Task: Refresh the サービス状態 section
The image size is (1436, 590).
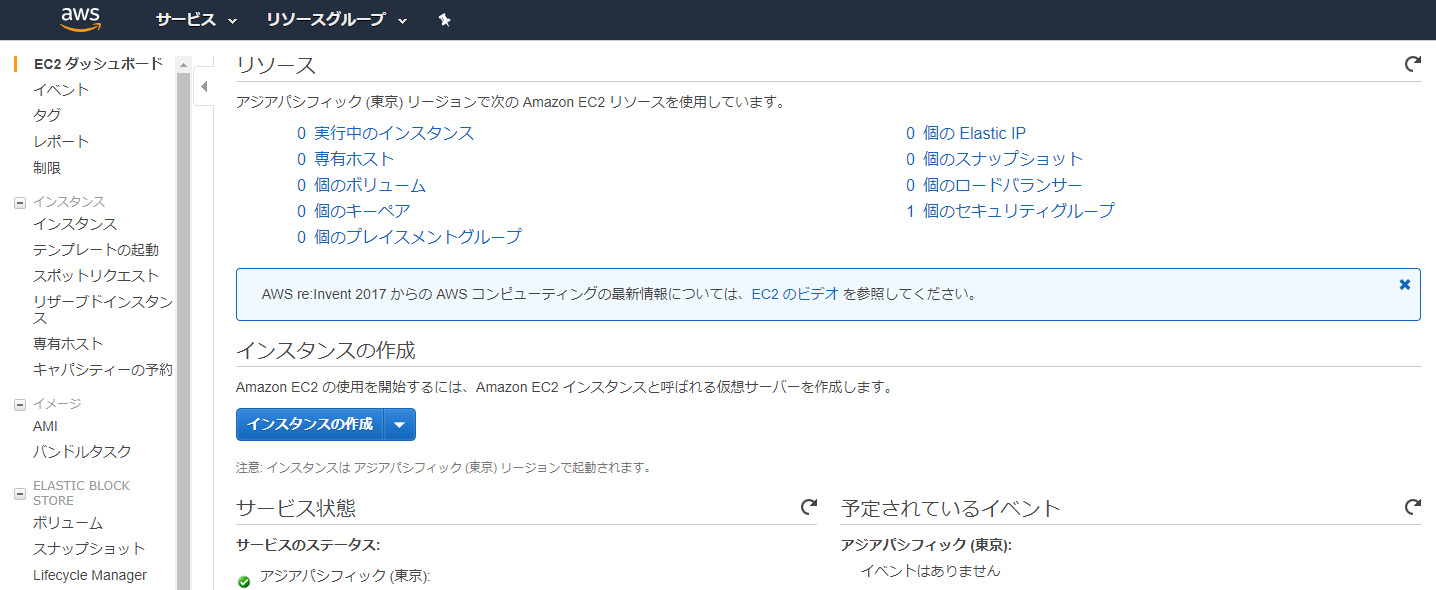Action: click(808, 507)
